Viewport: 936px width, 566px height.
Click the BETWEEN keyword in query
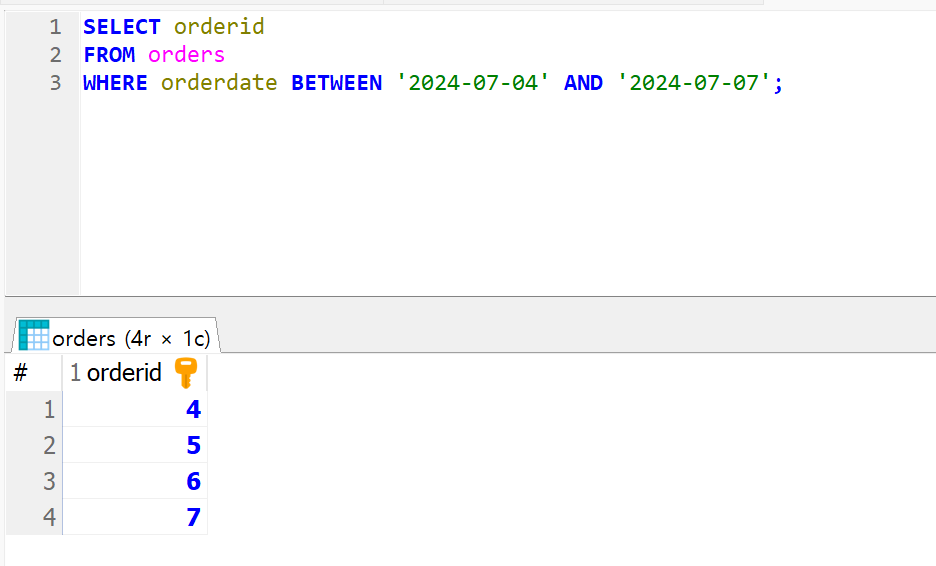[337, 83]
